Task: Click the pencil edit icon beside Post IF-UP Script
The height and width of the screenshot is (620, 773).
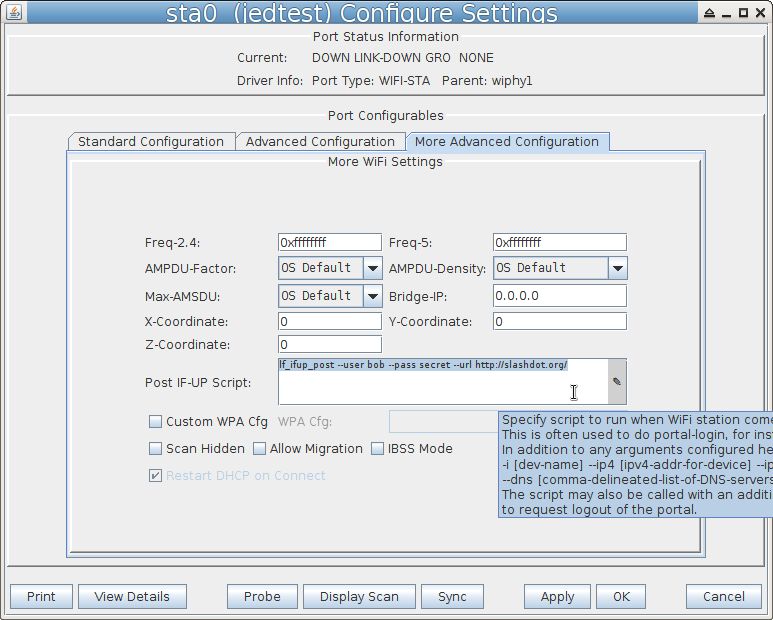Action: [616, 382]
